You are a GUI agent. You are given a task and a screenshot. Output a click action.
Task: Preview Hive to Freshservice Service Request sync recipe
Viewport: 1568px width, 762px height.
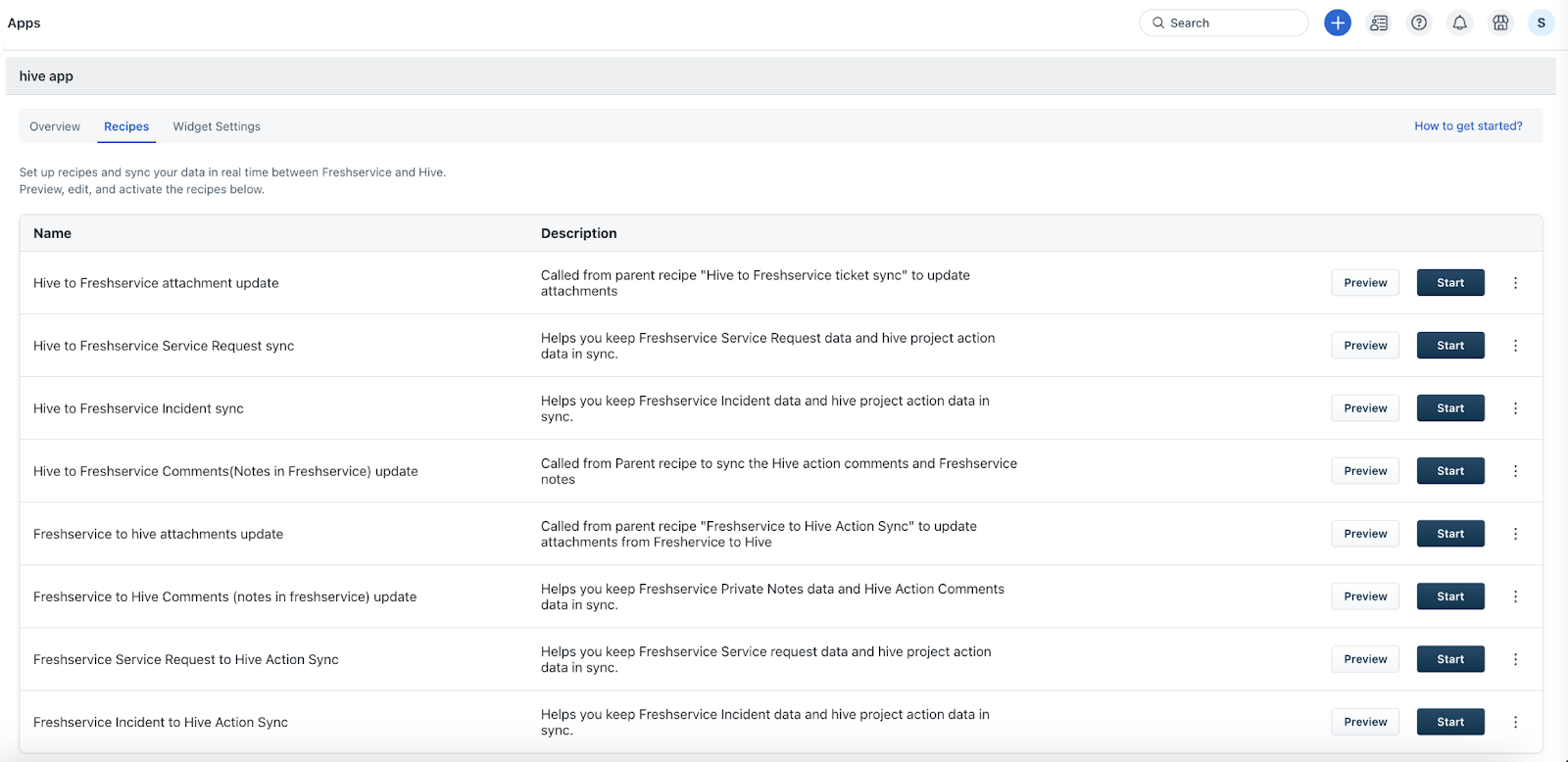coord(1365,346)
